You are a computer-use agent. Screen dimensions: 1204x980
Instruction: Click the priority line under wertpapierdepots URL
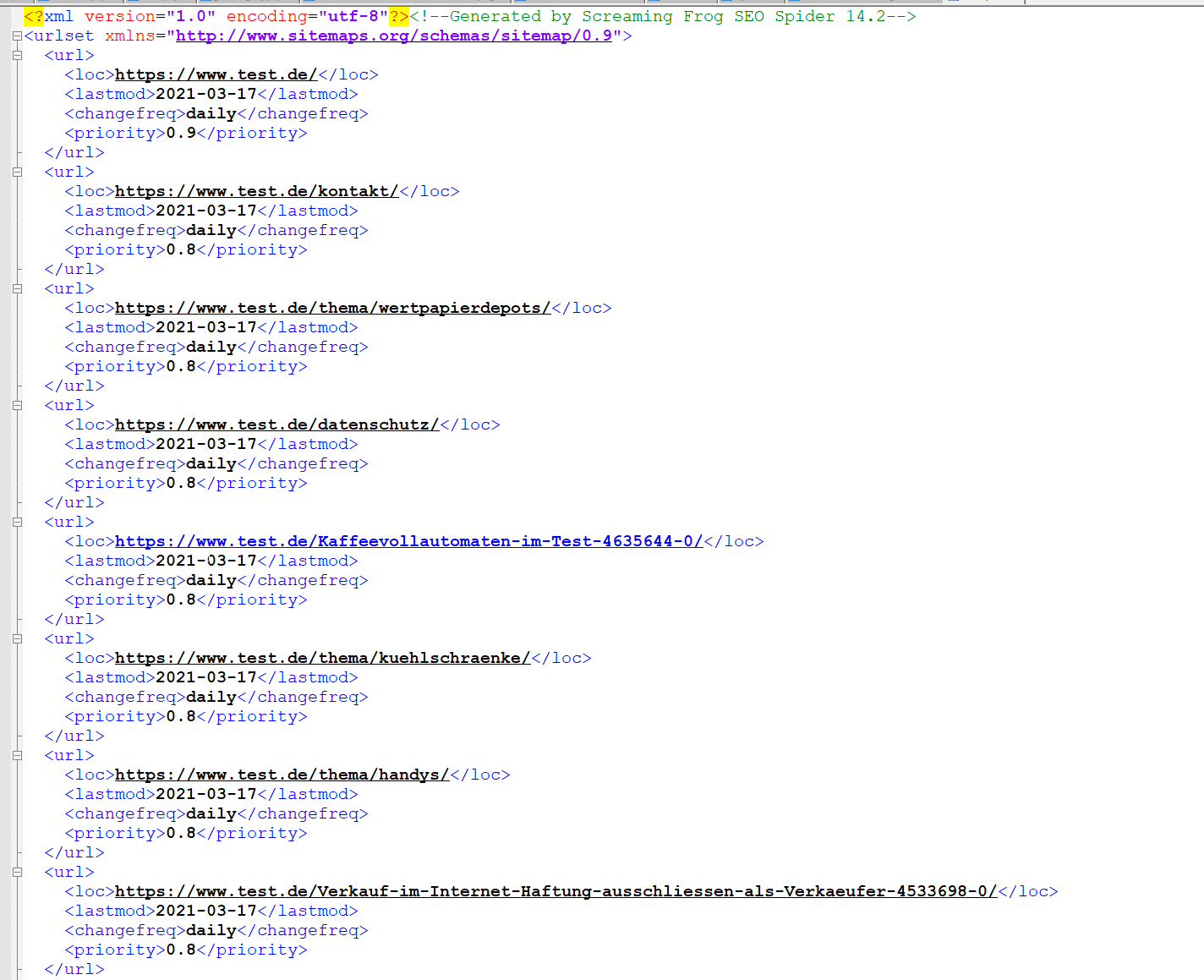pyautogui.click(x=186, y=366)
